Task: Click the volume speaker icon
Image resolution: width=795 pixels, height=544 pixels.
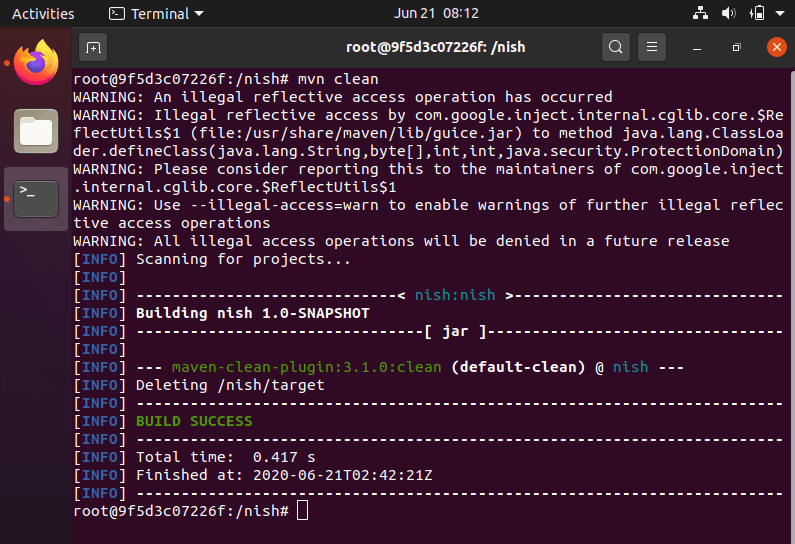Action: 728,14
